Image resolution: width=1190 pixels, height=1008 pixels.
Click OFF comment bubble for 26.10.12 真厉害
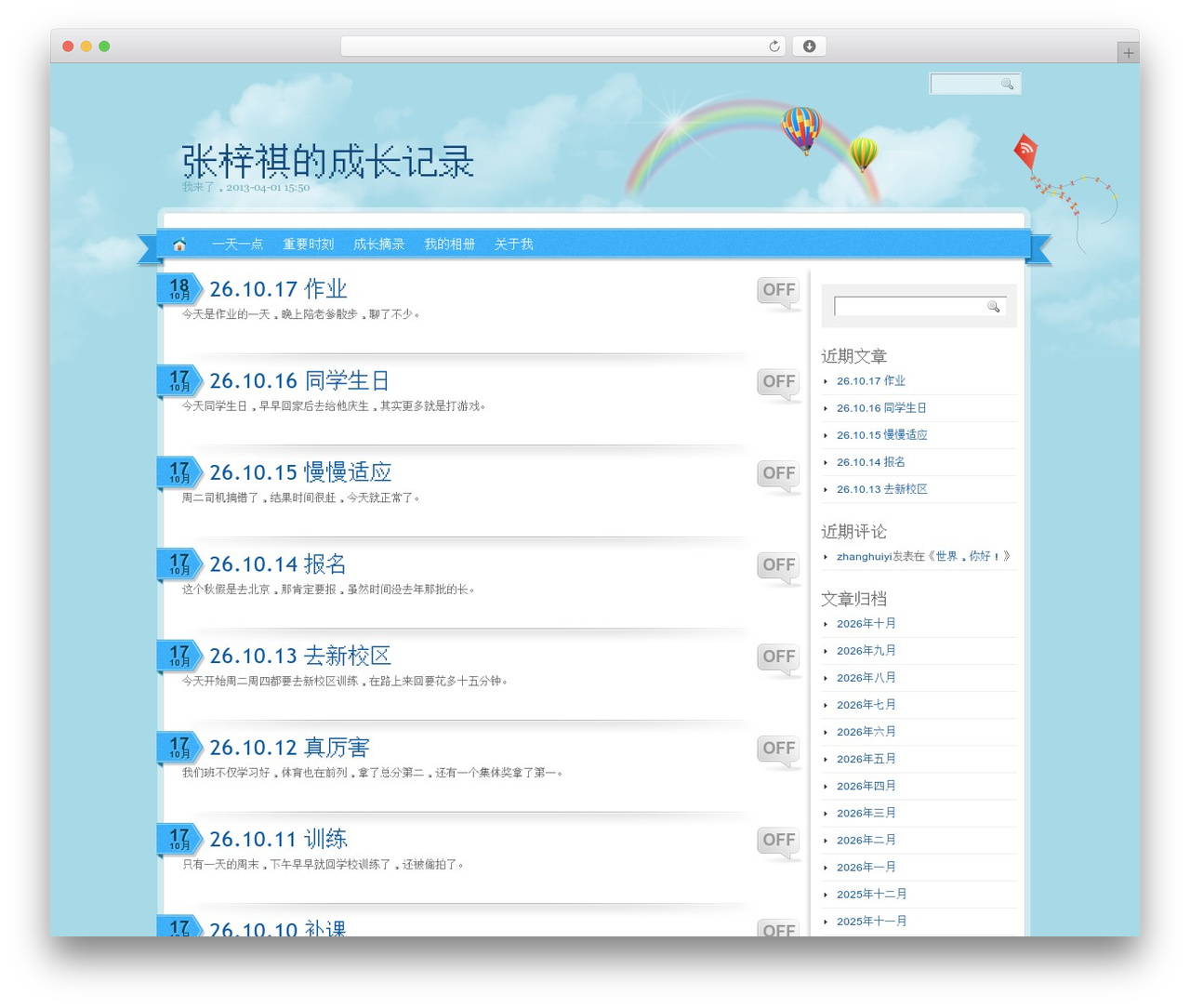click(779, 751)
